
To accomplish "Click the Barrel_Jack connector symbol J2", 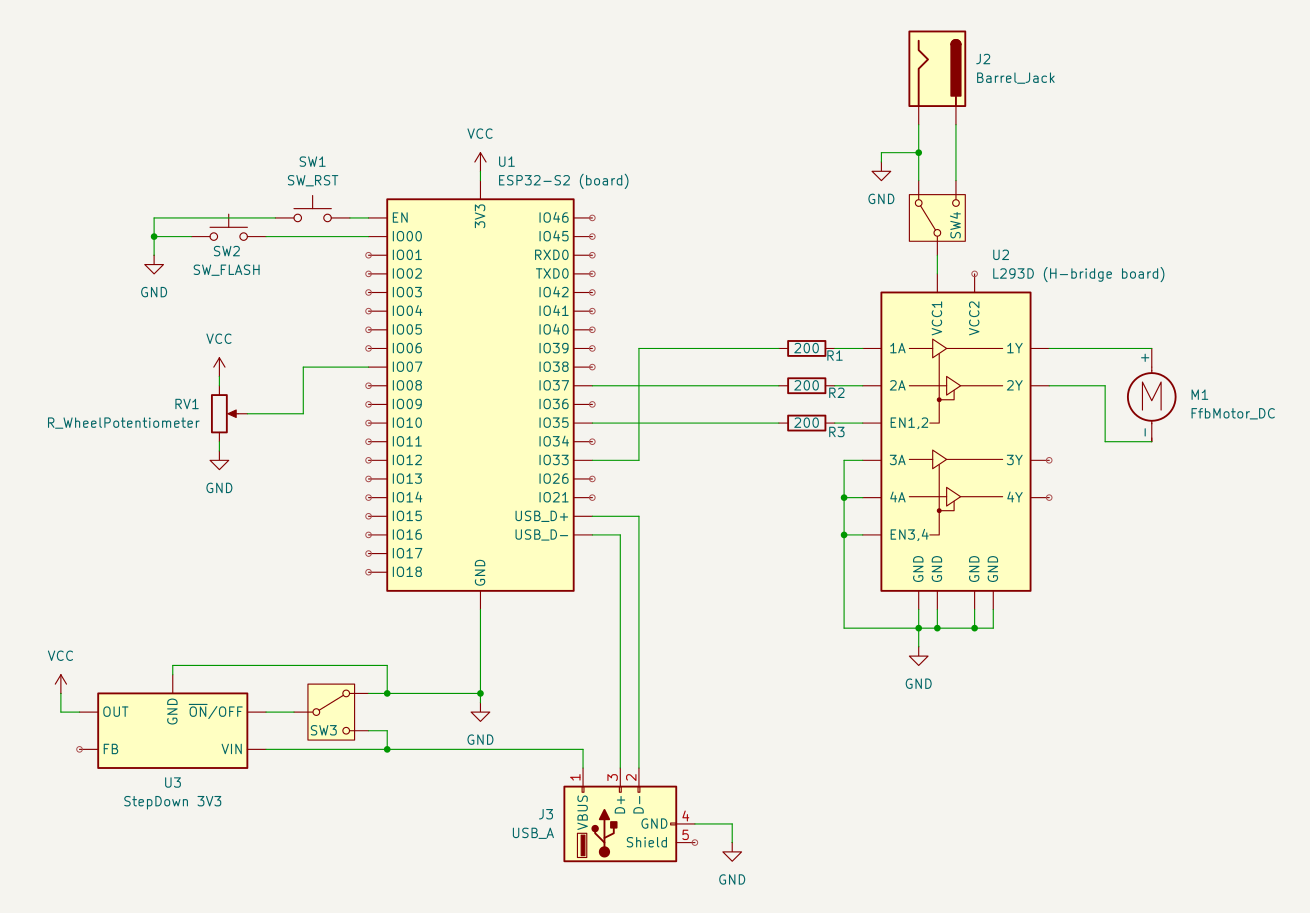I will [x=938, y=67].
